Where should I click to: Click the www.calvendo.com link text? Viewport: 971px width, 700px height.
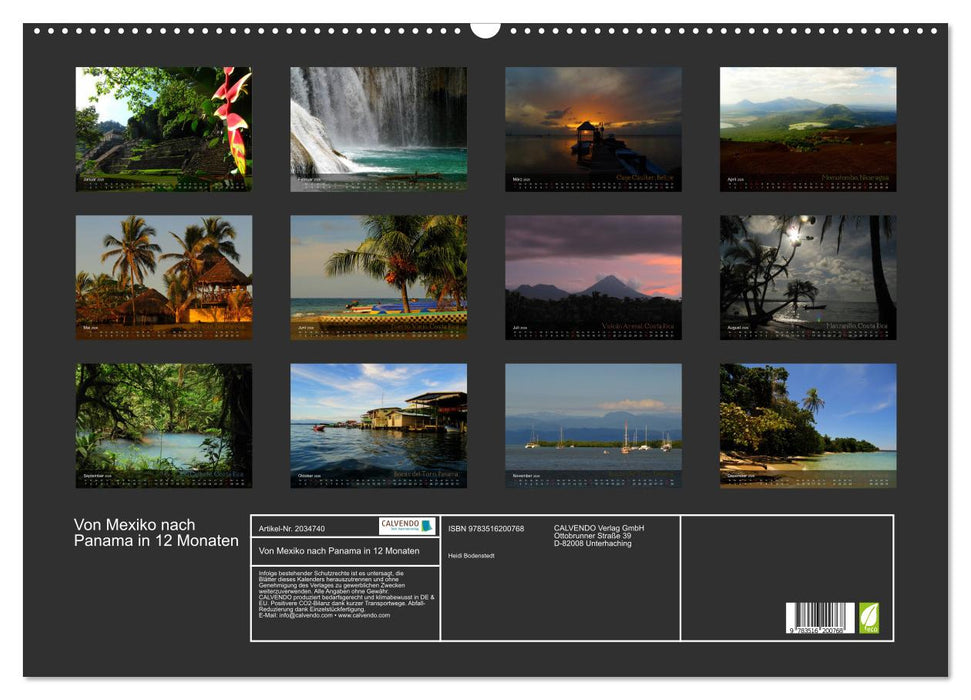[x=364, y=615]
